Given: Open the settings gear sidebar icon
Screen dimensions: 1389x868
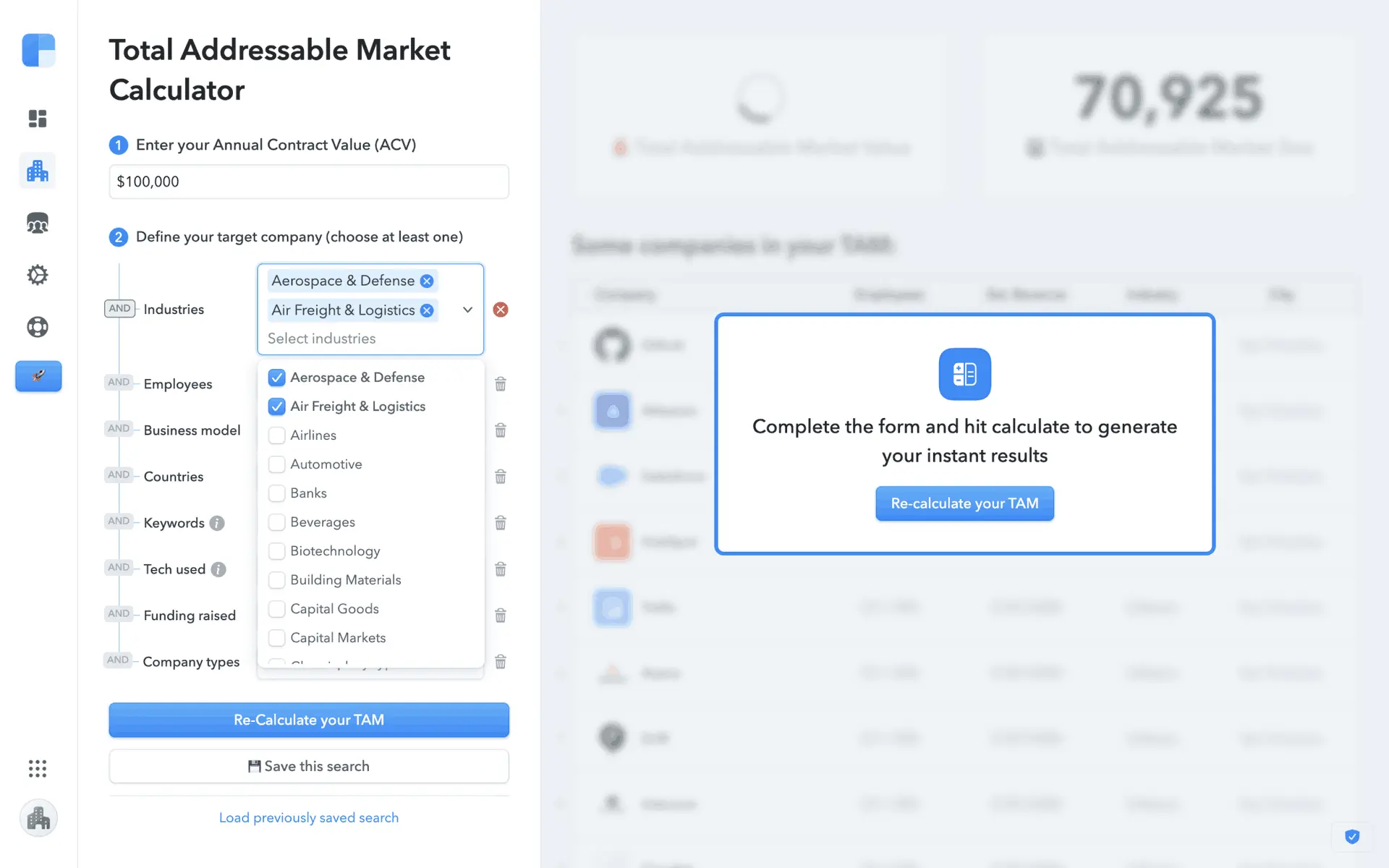Looking at the screenshot, I should click(38, 275).
